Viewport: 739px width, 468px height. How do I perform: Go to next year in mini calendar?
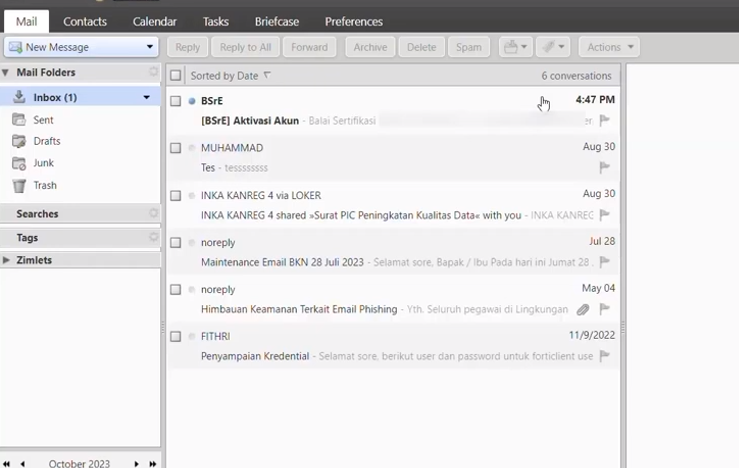[x=153, y=464]
